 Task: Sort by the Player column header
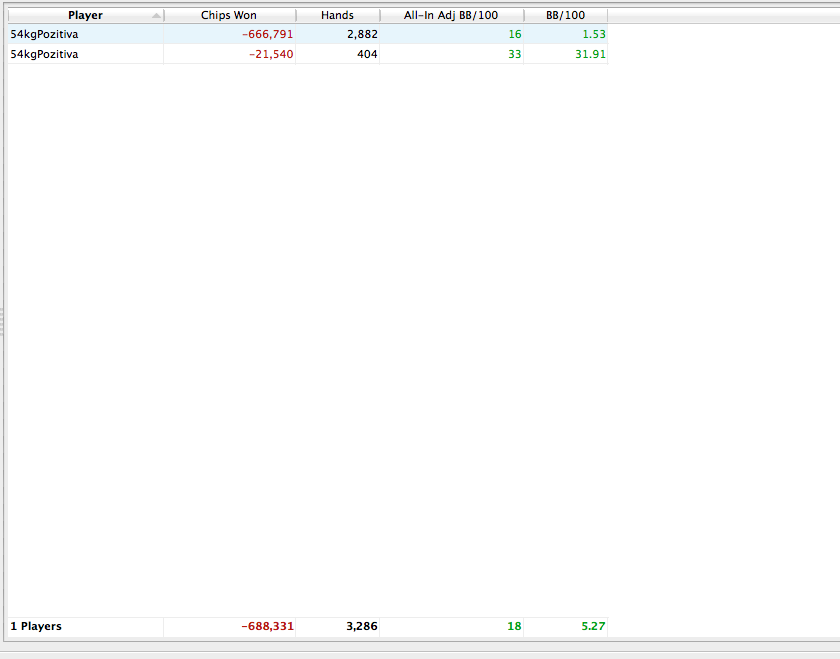86,16
